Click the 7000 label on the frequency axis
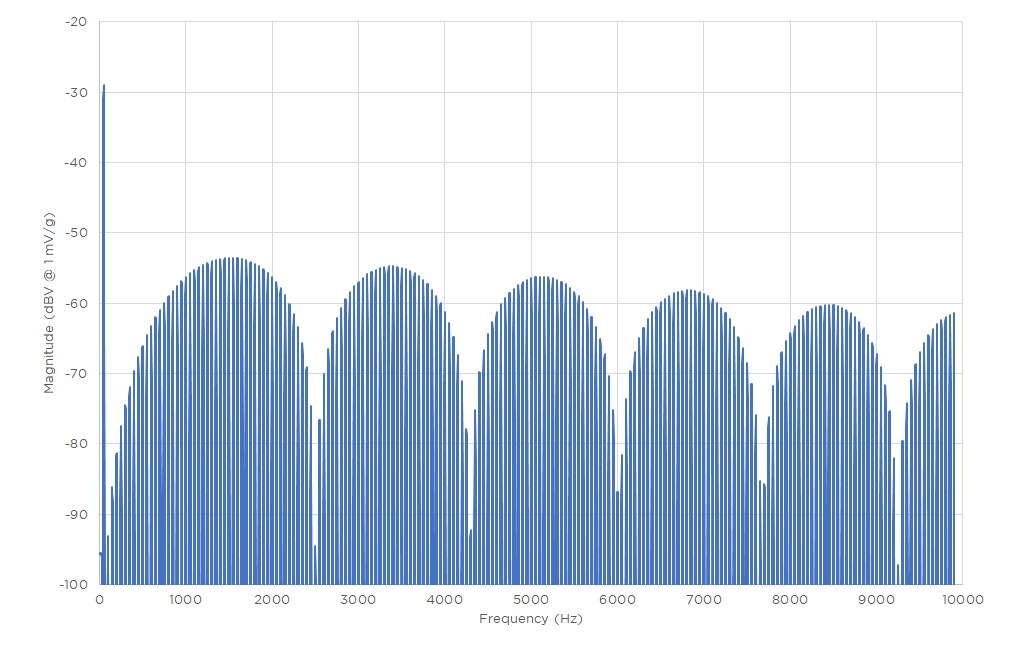The height and width of the screenshot is (650, 1024). pyautogui.click(x=703, y=599)
